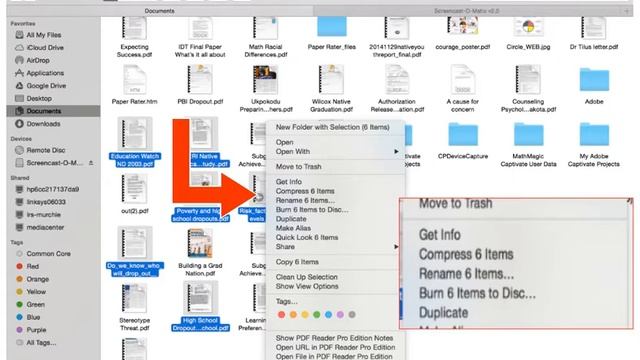This screenshot has height=360, width=640.
Task: Select Remote Disc device
Action: pos(46,150)
